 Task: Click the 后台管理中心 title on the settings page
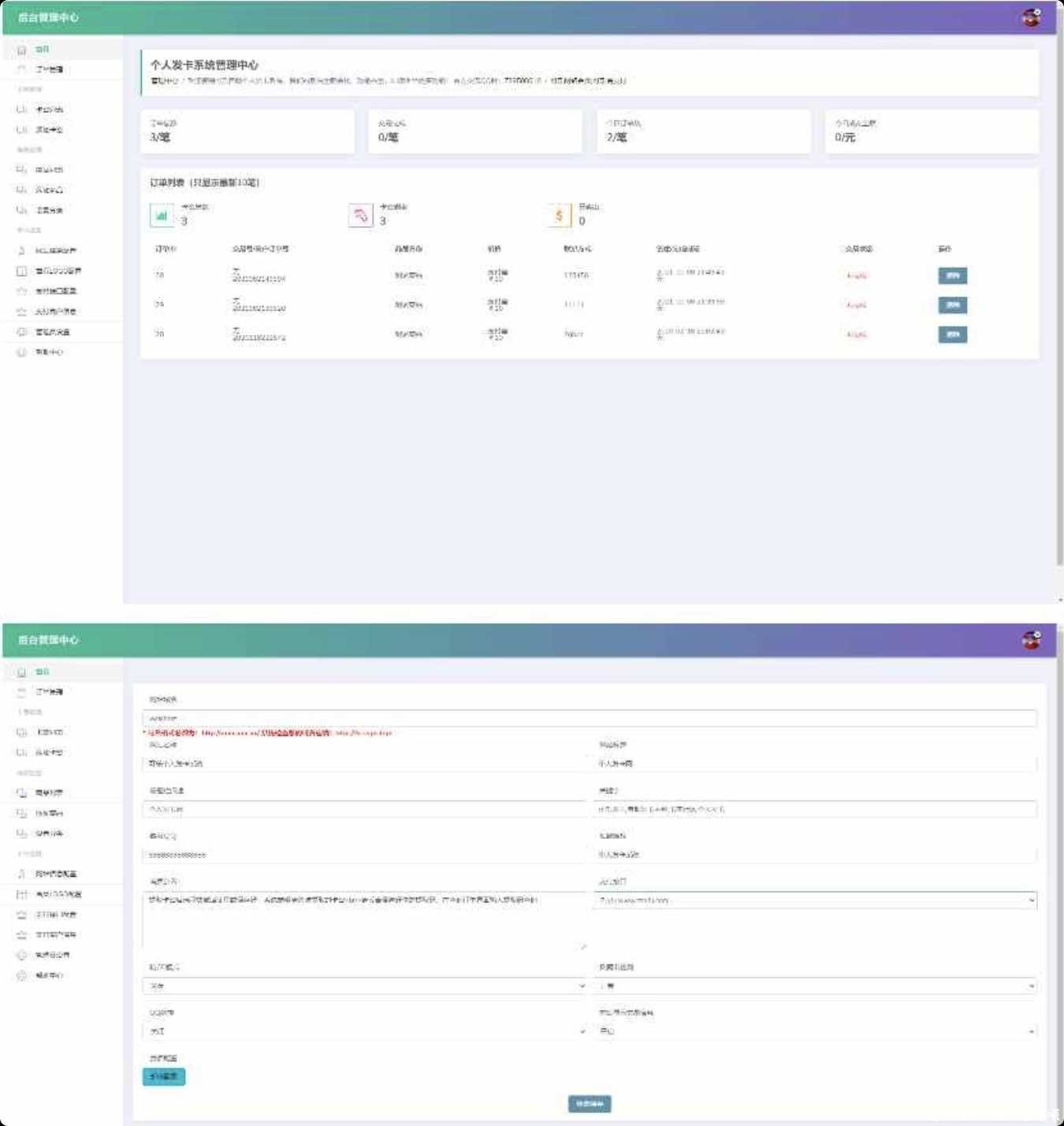48,639
